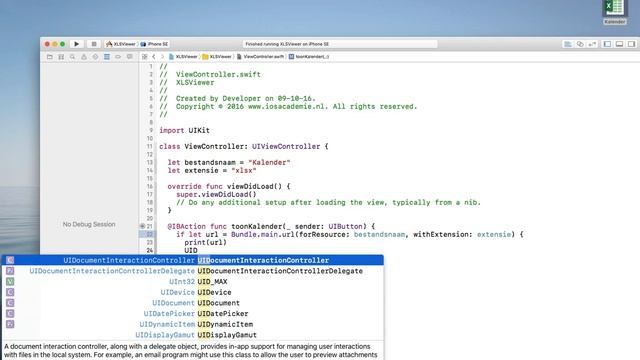Image resolution: width=640 pixels, height=360 pixels.
Task: Click the bestandsnaam constant declaration
Action: (x=229, y=162)
